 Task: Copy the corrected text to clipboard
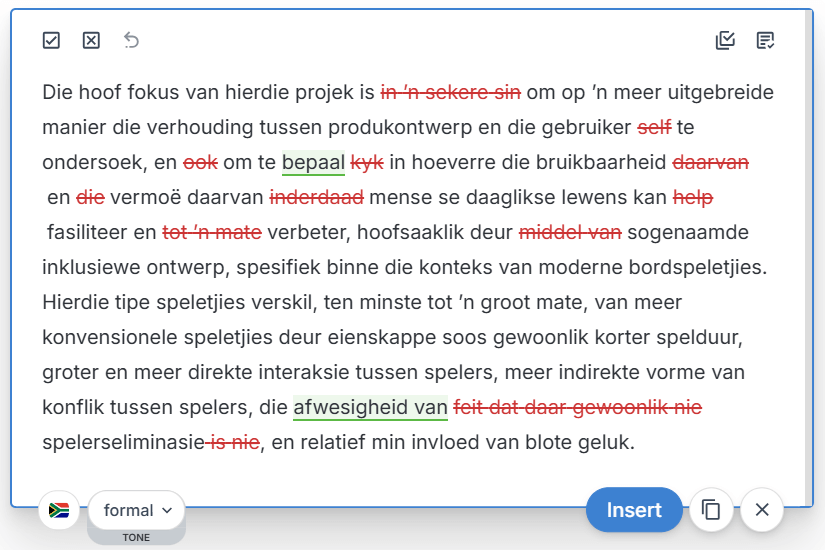click(711, 510)
